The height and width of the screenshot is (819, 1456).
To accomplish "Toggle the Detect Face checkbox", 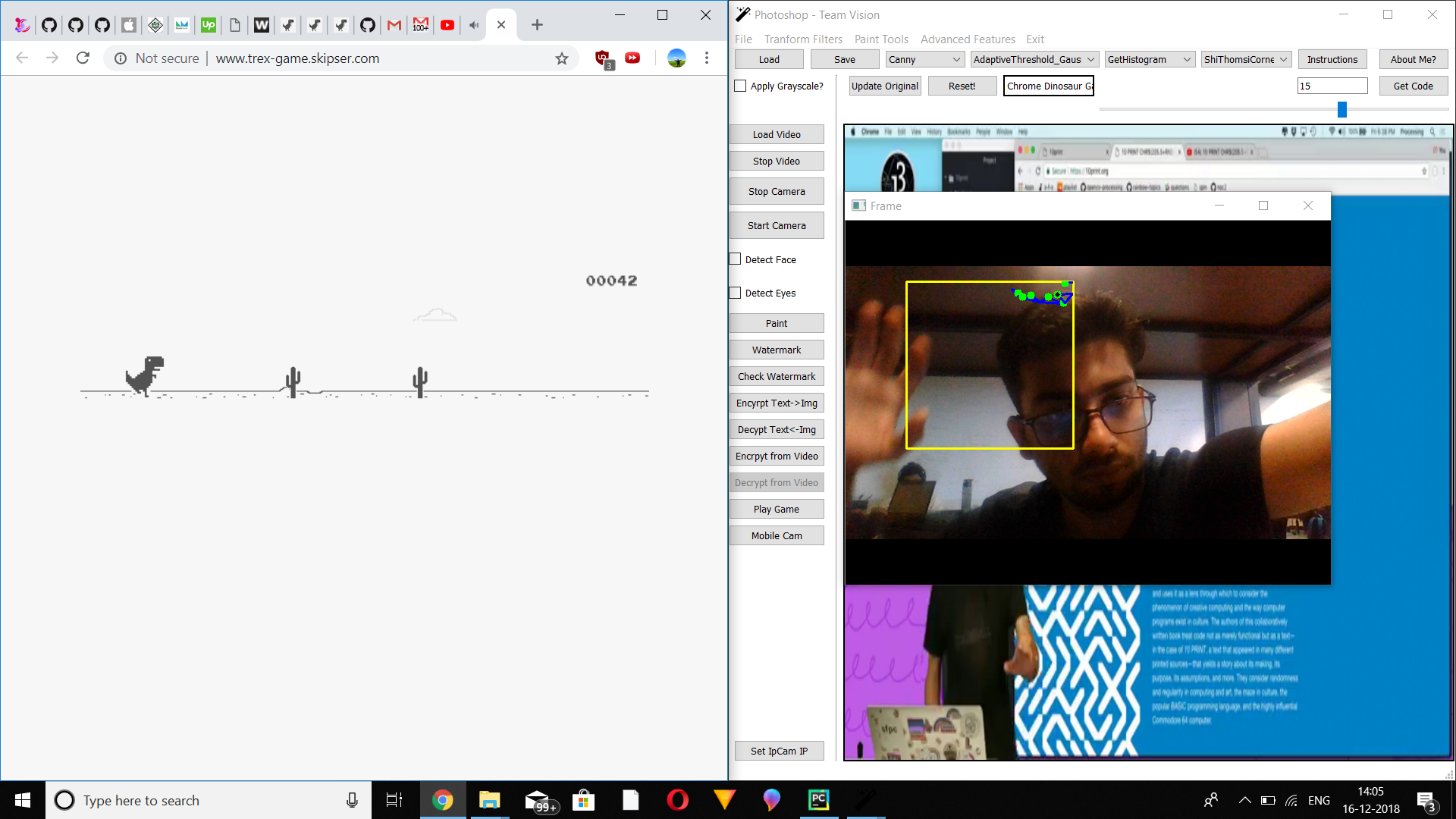I will click(735, 259).
